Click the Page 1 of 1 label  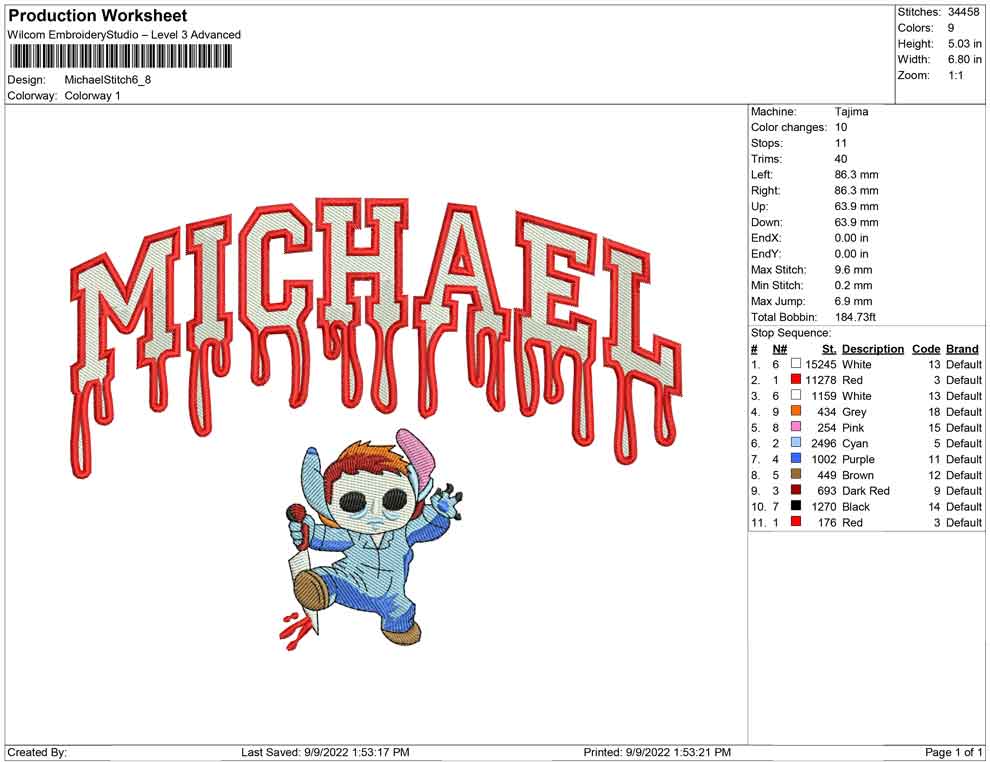[x=953, y=752]
